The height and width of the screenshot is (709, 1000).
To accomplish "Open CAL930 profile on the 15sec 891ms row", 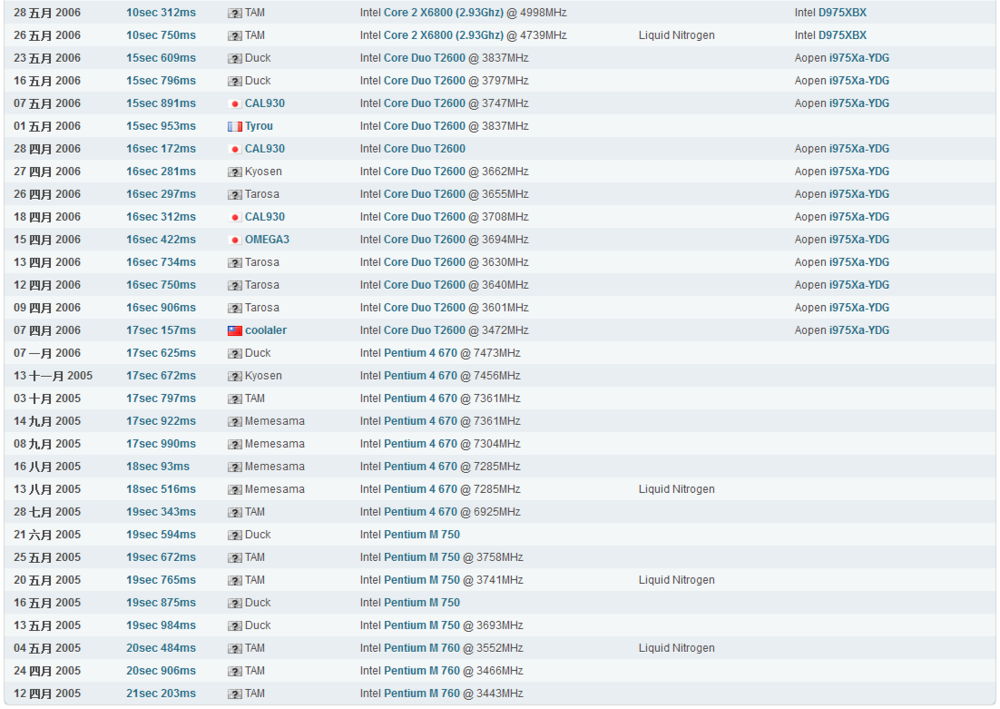I will tap(265, 103).
